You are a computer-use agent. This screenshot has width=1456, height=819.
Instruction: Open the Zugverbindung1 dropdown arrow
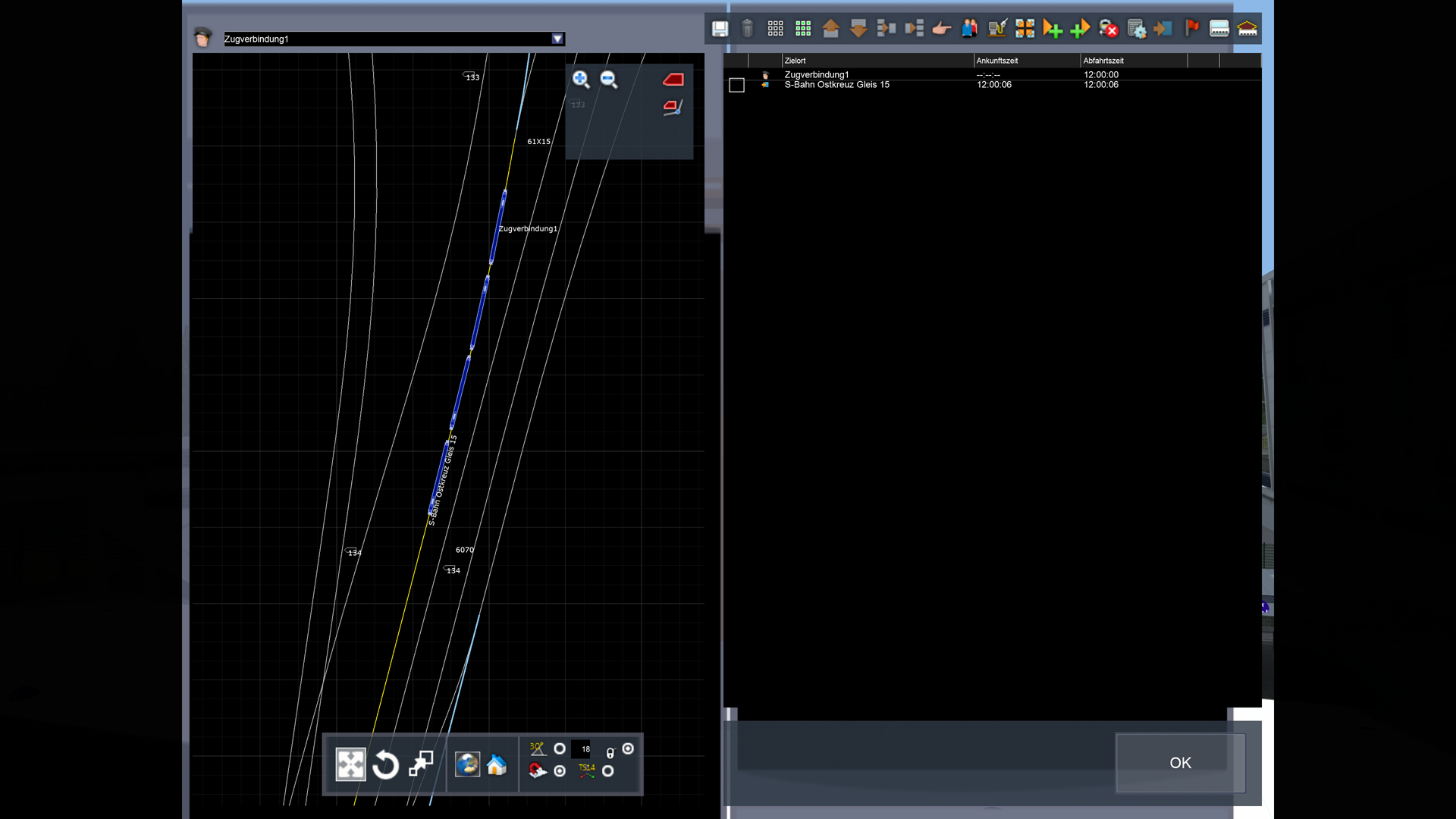(x=557, y=39)
